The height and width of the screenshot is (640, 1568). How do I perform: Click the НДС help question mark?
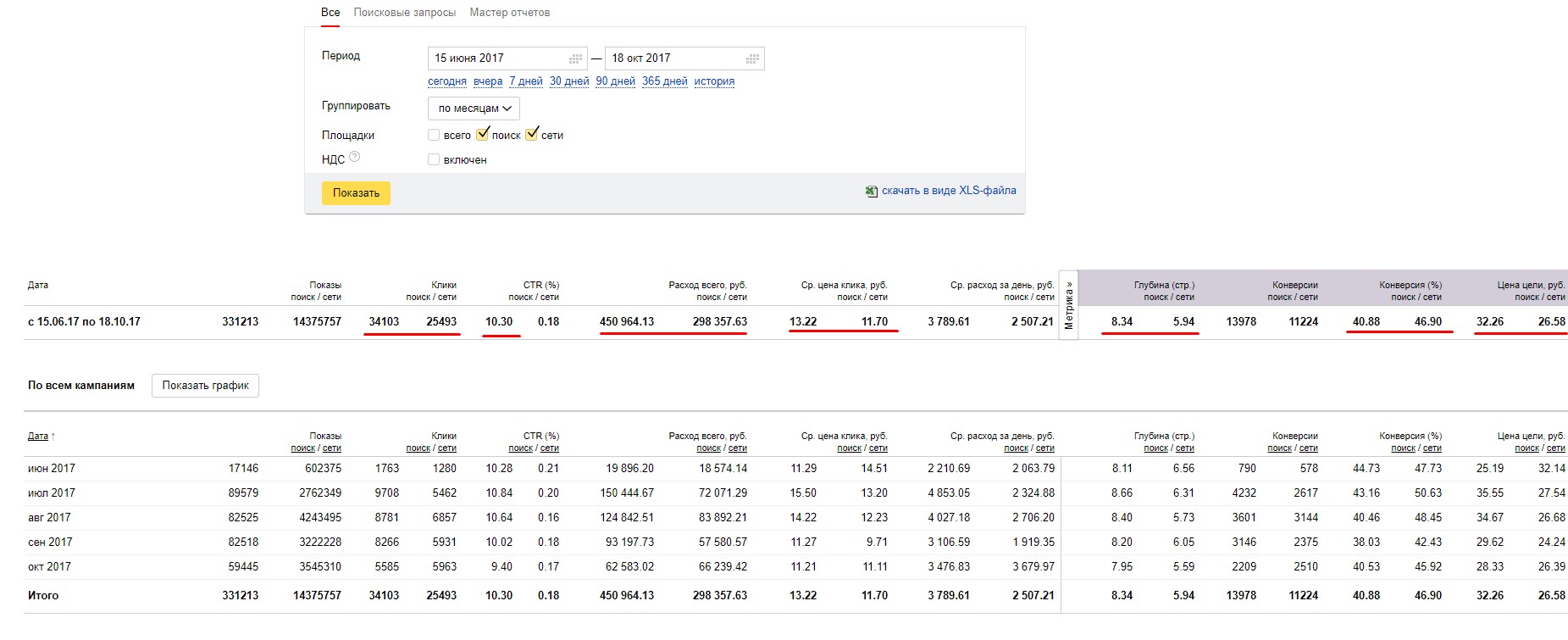coord(355,157)
